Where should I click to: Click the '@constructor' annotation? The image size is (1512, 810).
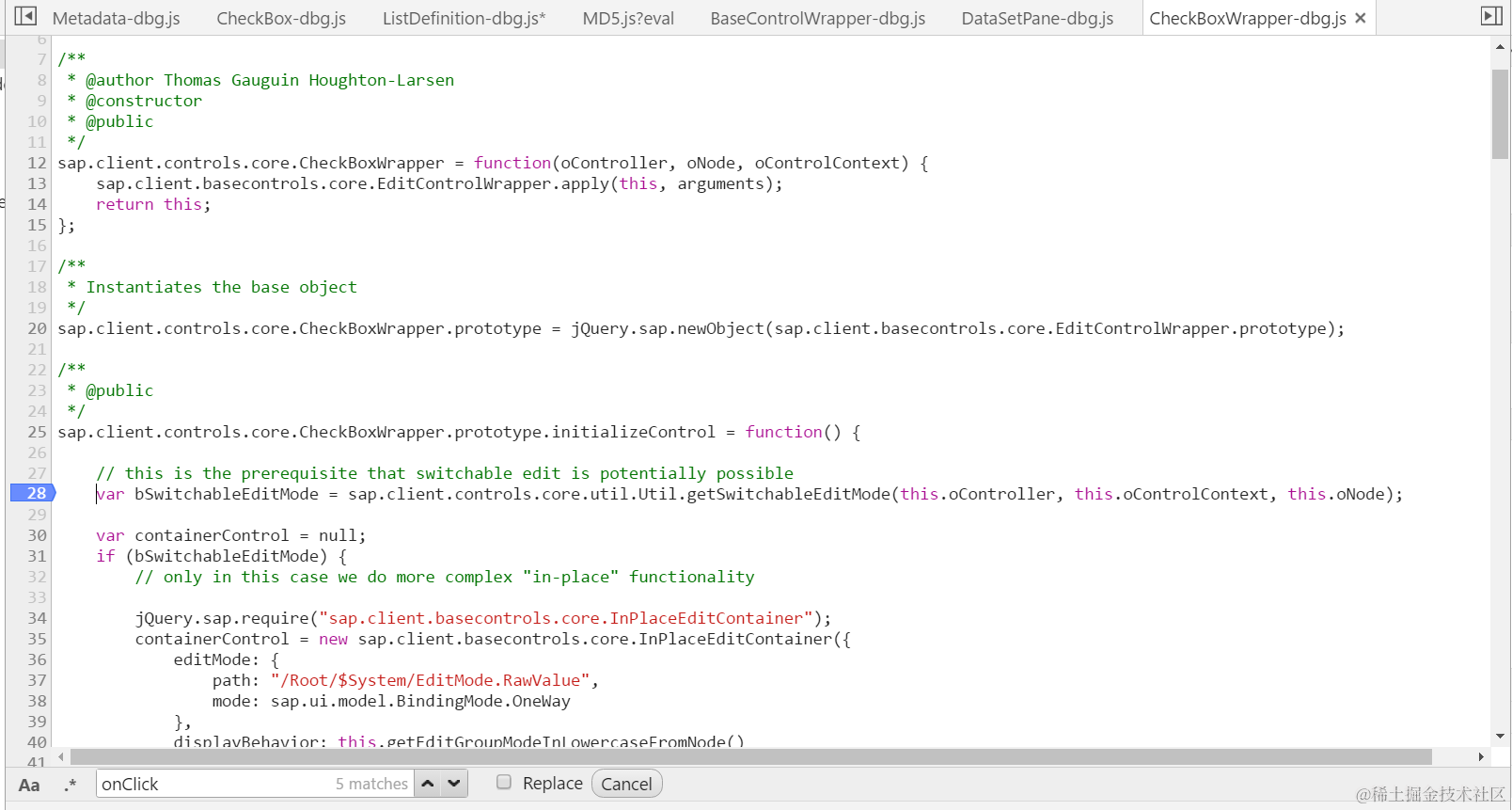pos(144,101)
